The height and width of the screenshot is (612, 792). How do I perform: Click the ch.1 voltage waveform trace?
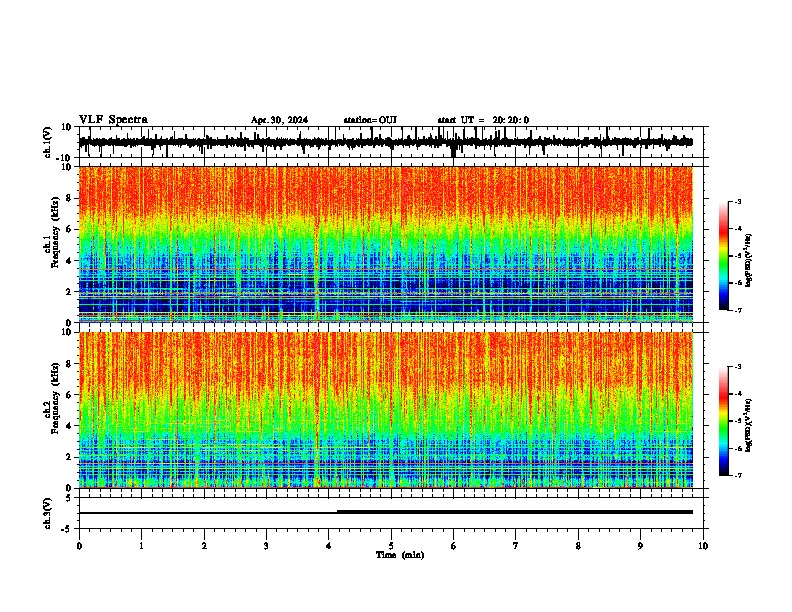pos(385,142)
